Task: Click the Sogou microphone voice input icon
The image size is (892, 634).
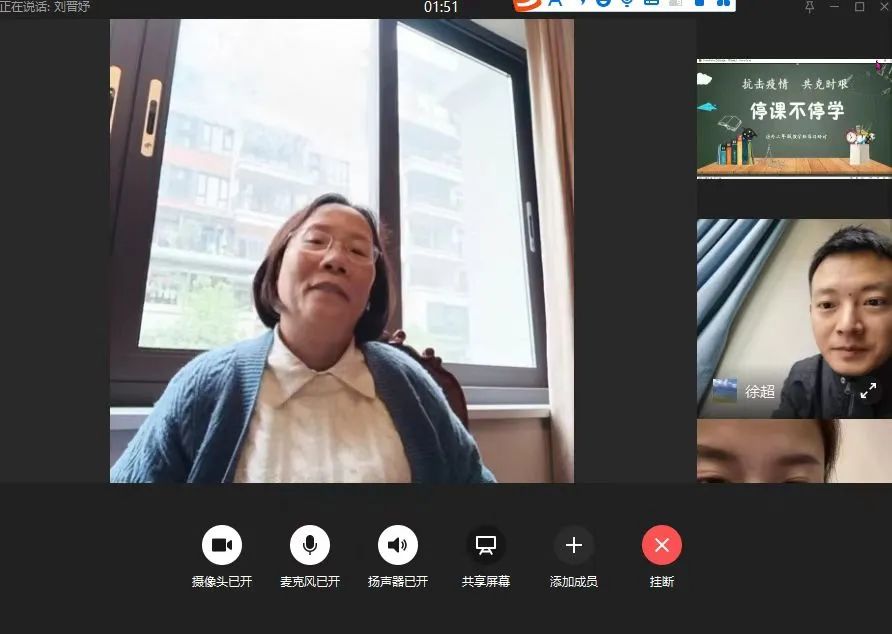Action: (627, 3)
